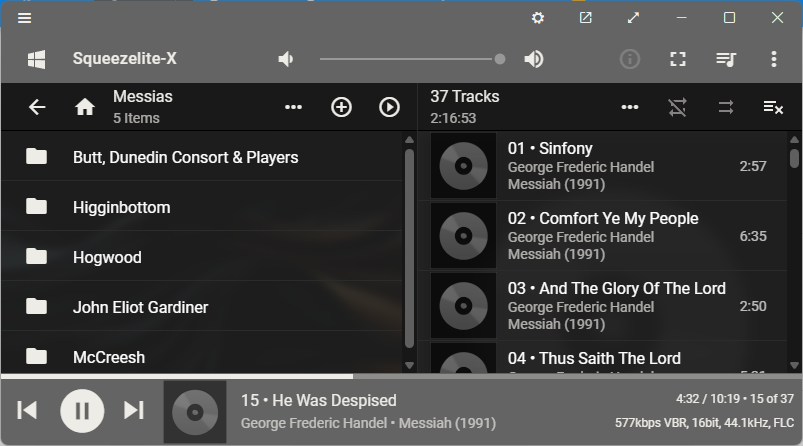This screenshot has height=446, width=803.
Task: Maximize the Squeezelite-X window
Action: click(729, 18)
